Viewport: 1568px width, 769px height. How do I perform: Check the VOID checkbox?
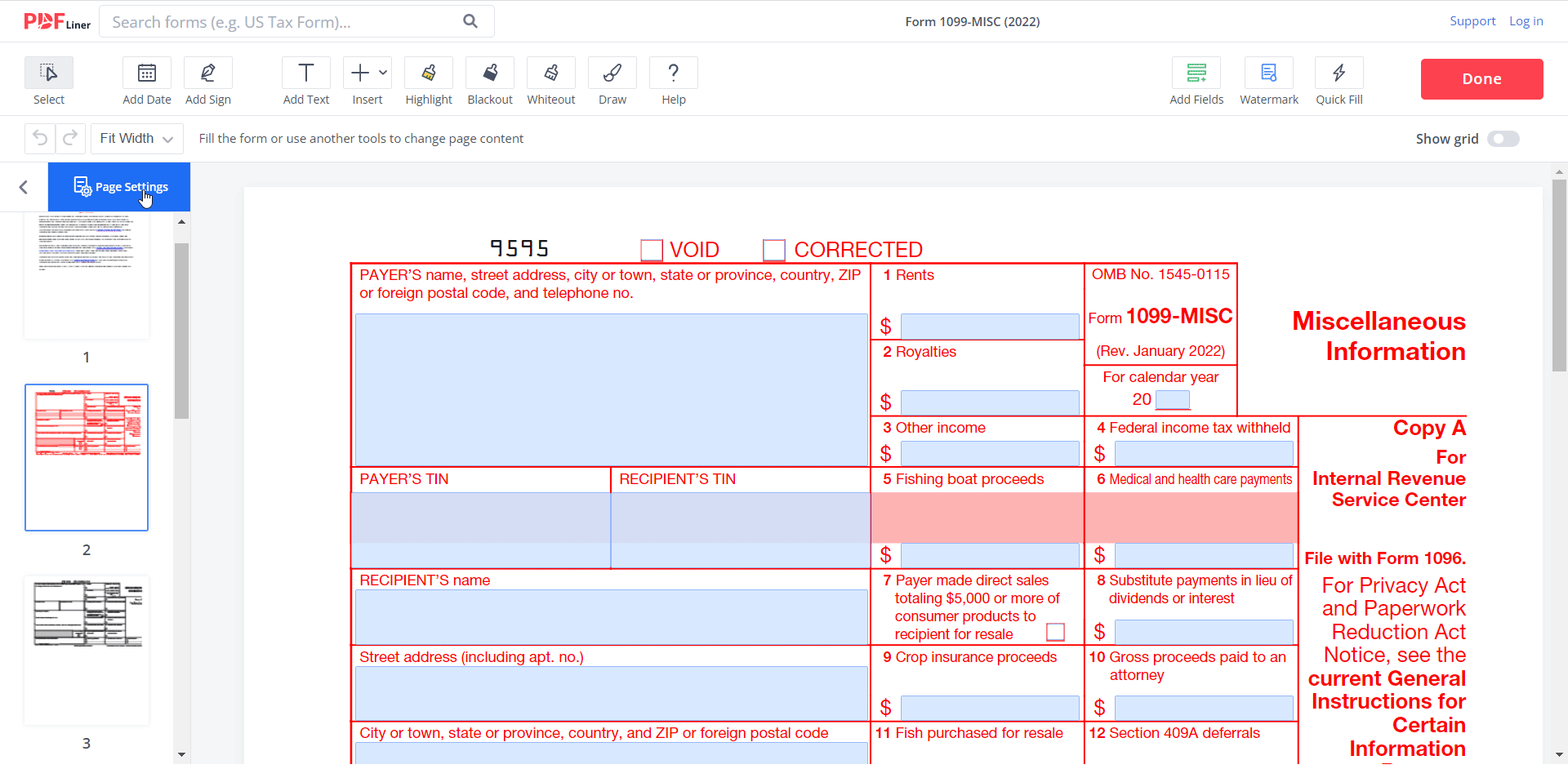[x=652, y=250]
